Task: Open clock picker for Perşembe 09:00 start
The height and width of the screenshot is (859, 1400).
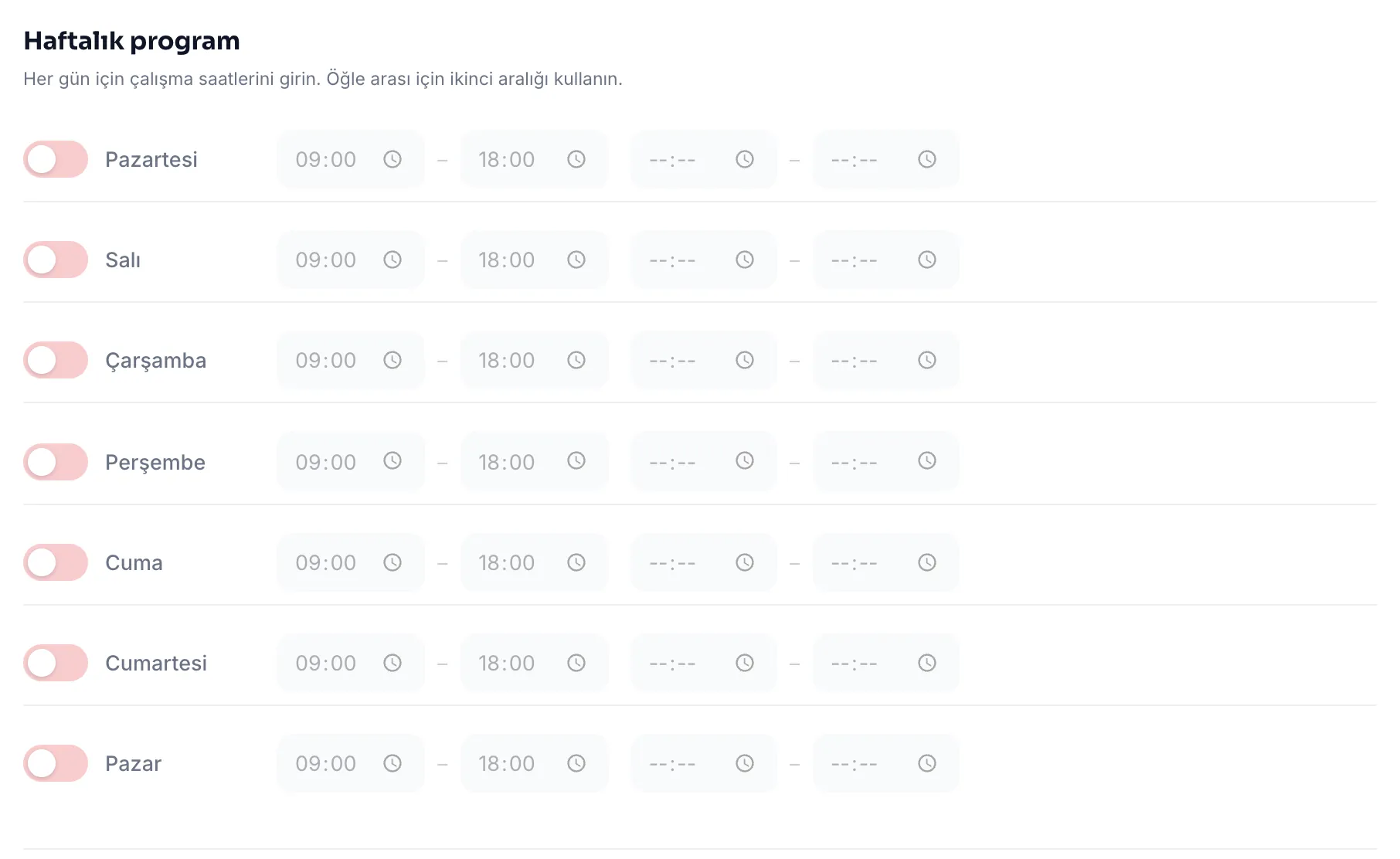Action: 392,460
